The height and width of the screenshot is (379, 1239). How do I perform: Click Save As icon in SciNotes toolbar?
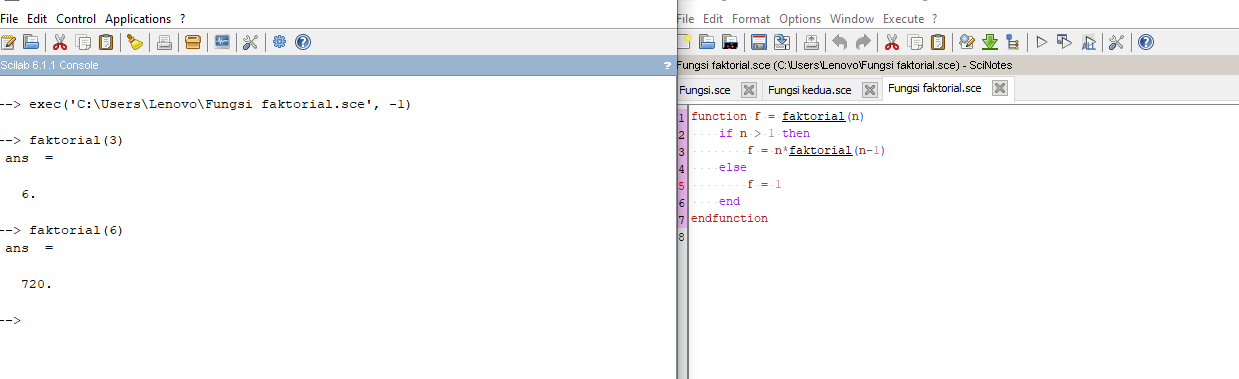point(782,42)
